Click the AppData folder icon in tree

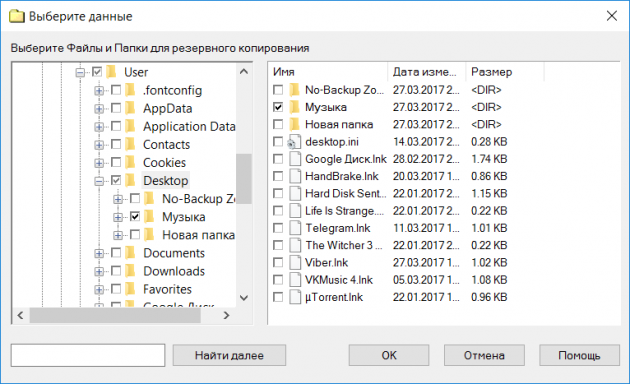(130, 108)
